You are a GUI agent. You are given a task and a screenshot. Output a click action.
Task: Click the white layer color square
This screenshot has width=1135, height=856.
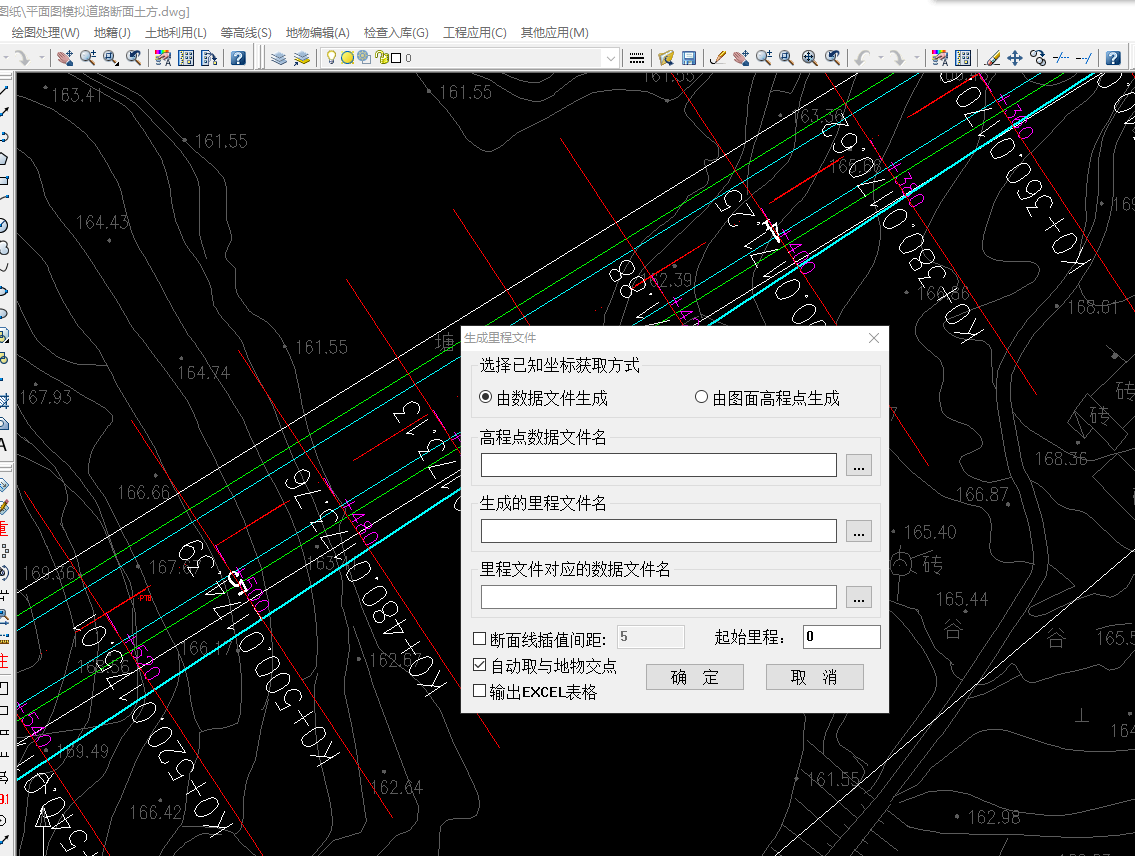[x=396, y=58]
